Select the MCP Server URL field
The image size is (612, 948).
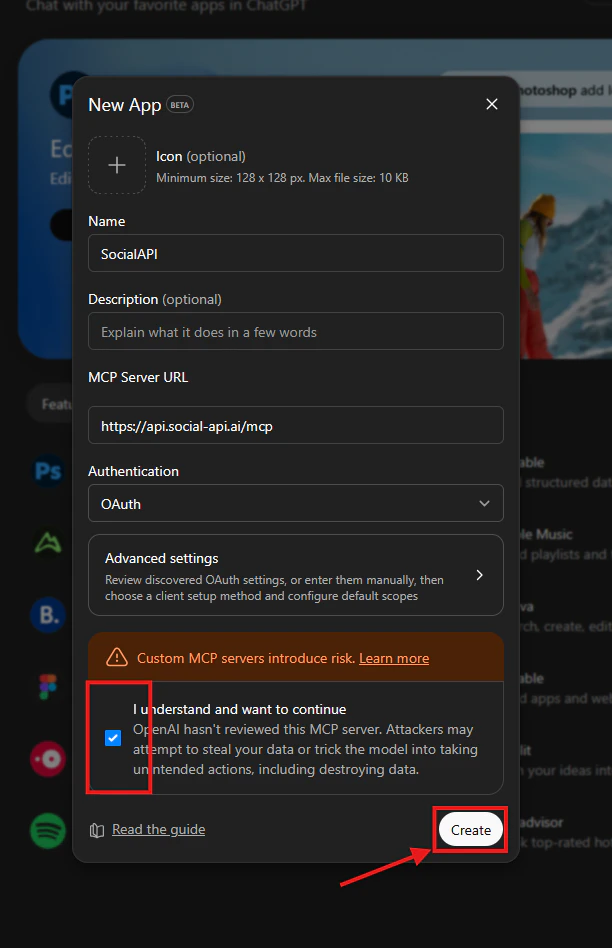tap(295, 425)
